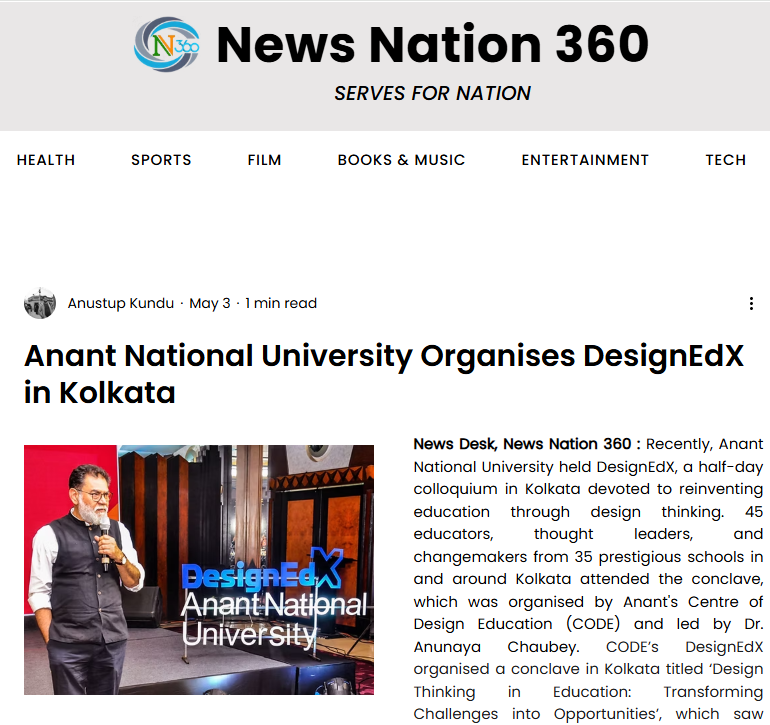Open the Health menu item
770x725 pixels.
point(46,160)
